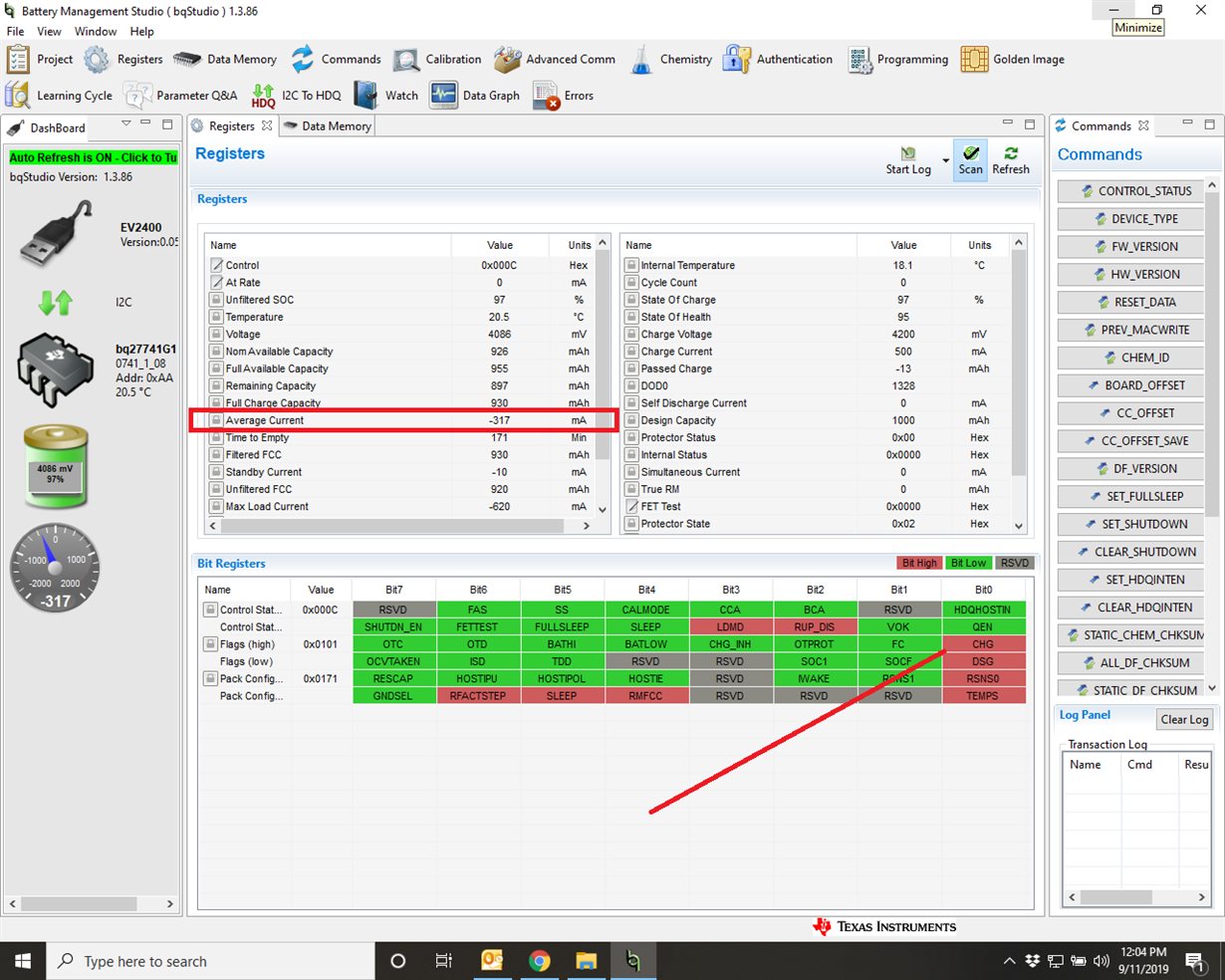
Task: Send the CHEM_ID command
Action: pyautogui.click(x=1132, y=358)
